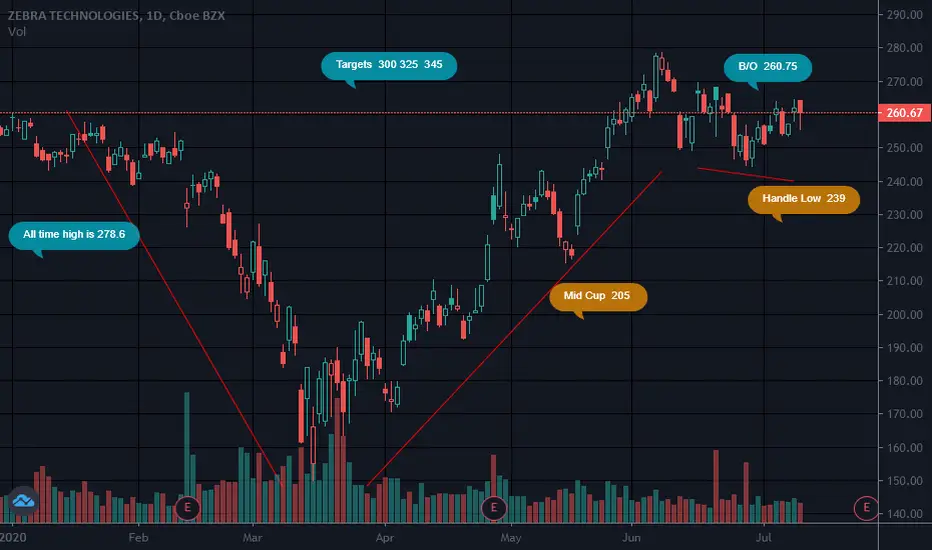Click the Vol indicator label
The width and height of the screenshot is (932, 550).
16,31
